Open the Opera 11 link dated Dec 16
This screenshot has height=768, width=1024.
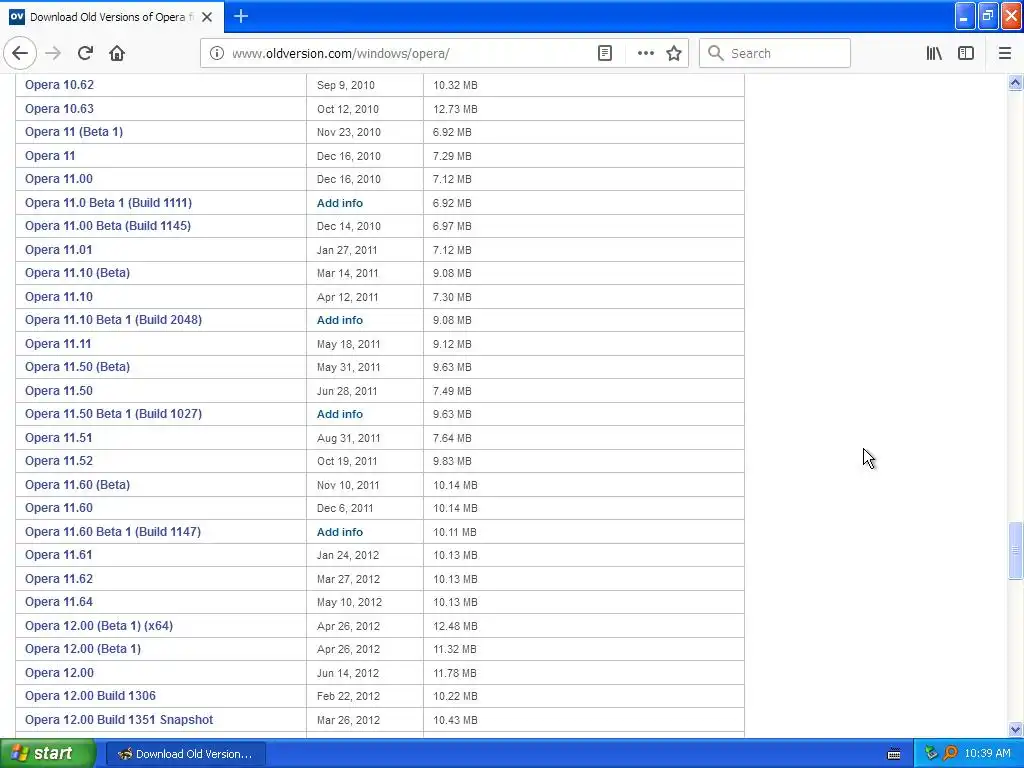click(x=50, y=155)
